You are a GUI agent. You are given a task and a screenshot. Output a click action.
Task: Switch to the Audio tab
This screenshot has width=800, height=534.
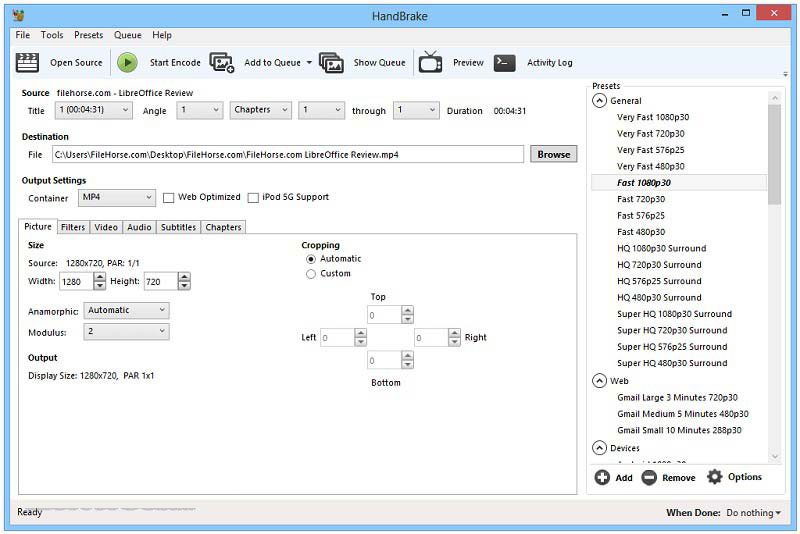click(x=139, y=227)
